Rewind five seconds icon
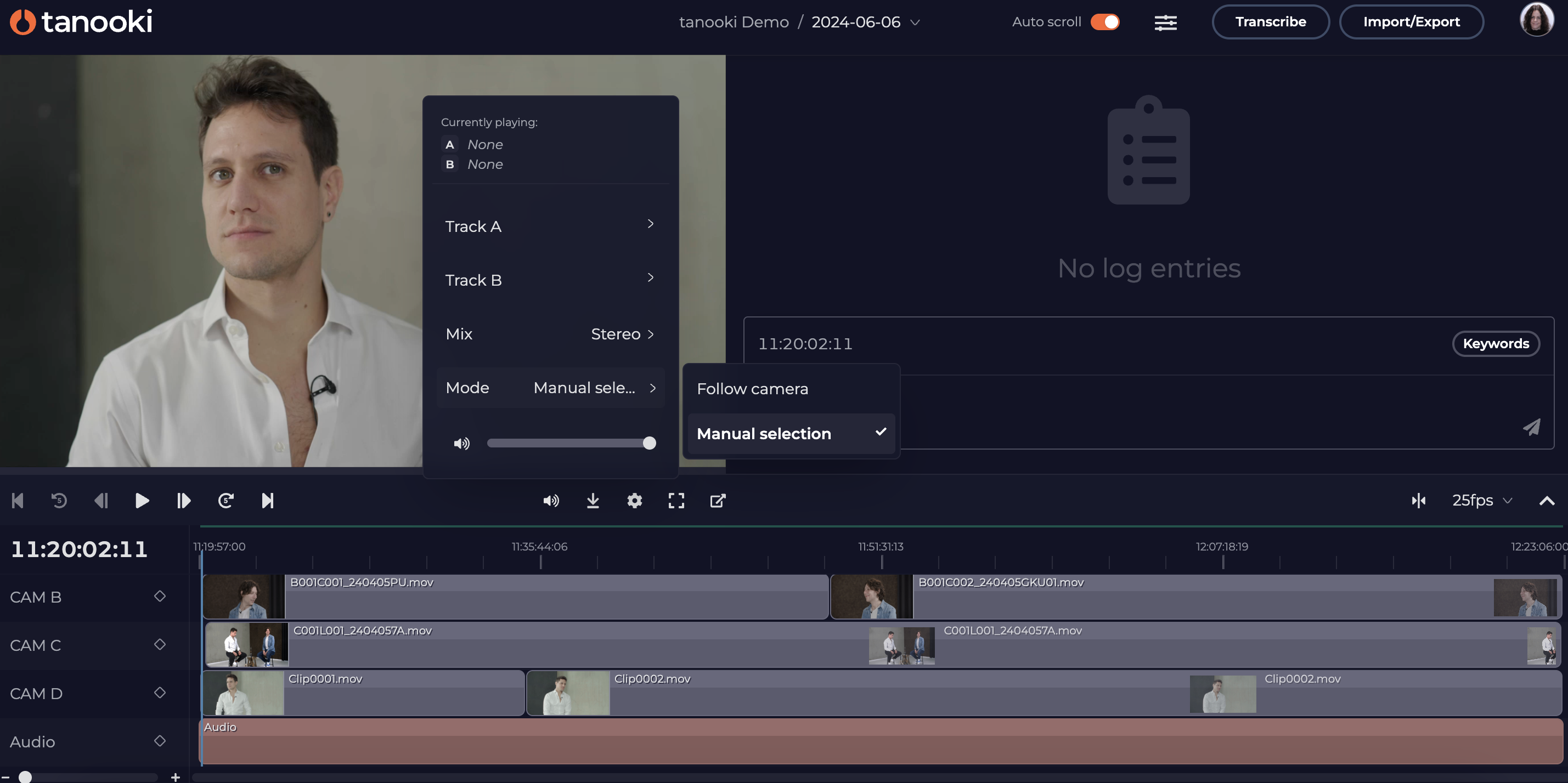The image size is (1568, 783). [x=59, y=501]
